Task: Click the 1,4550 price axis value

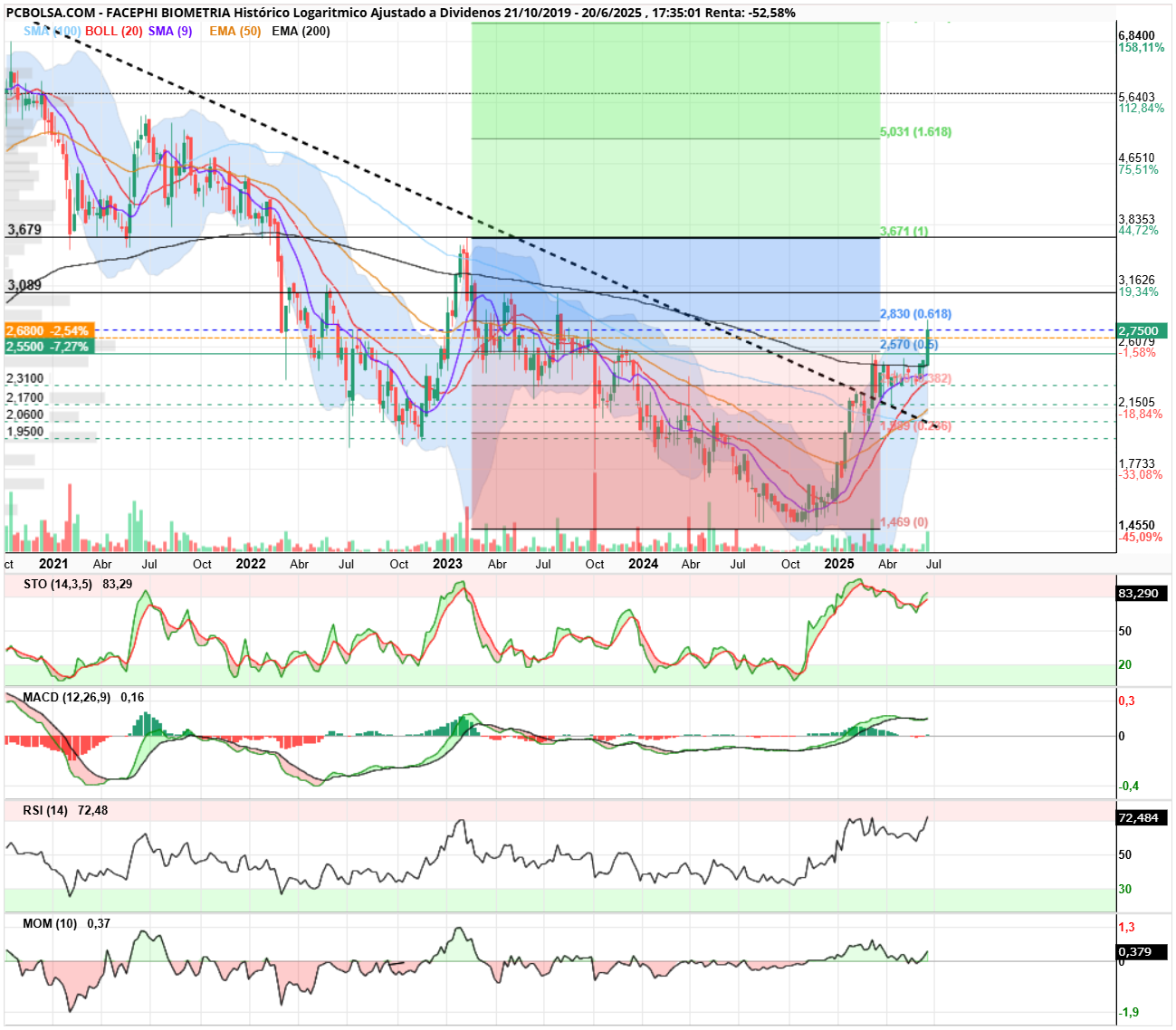Action: [1136, 525]
